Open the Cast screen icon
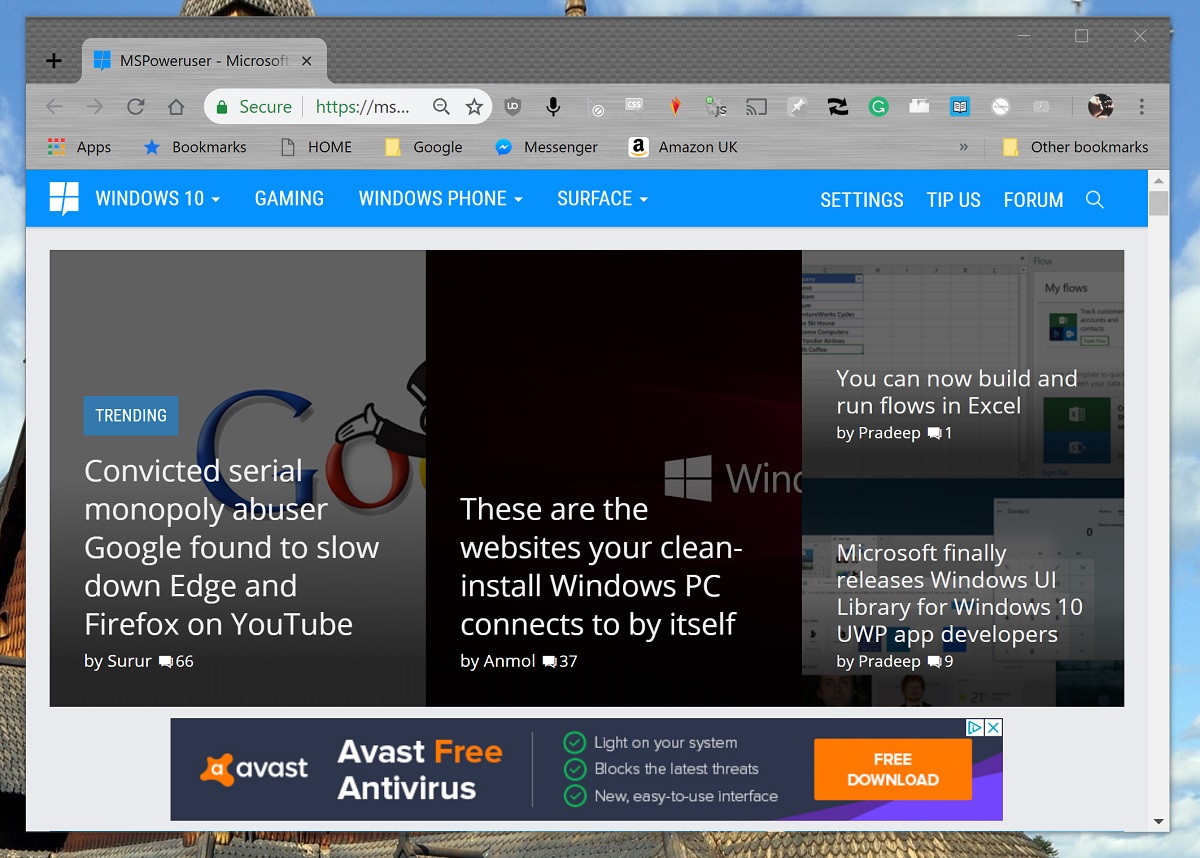Screen dimensions: 1200x858 coord(757,107)
